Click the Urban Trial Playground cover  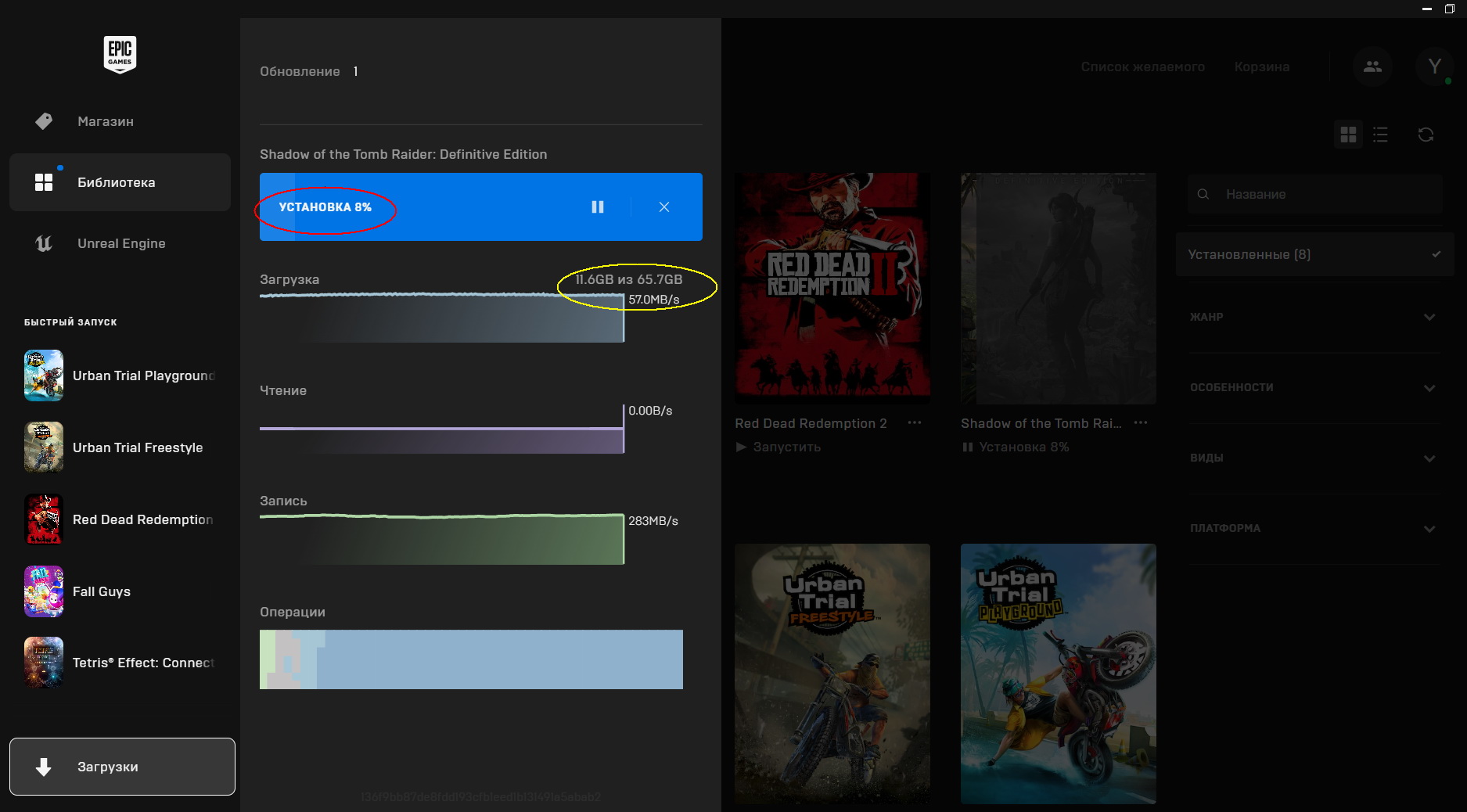1059,674
